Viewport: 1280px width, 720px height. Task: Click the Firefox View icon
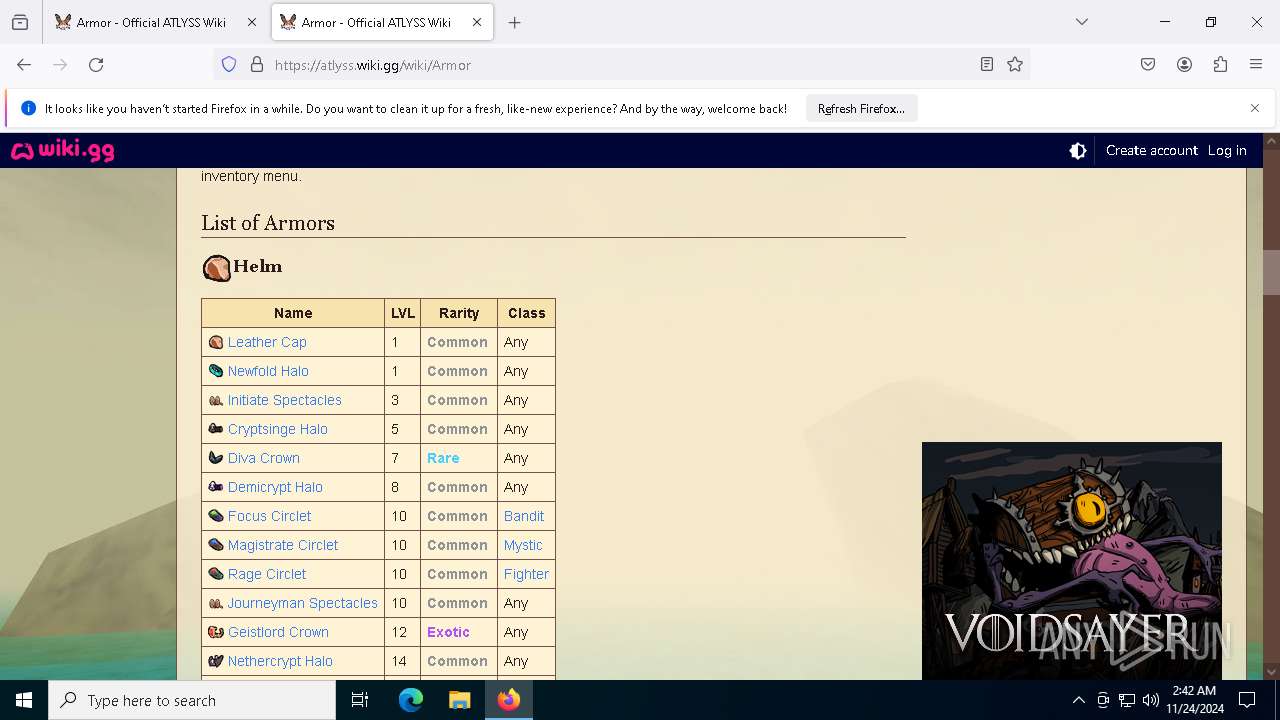20,22
